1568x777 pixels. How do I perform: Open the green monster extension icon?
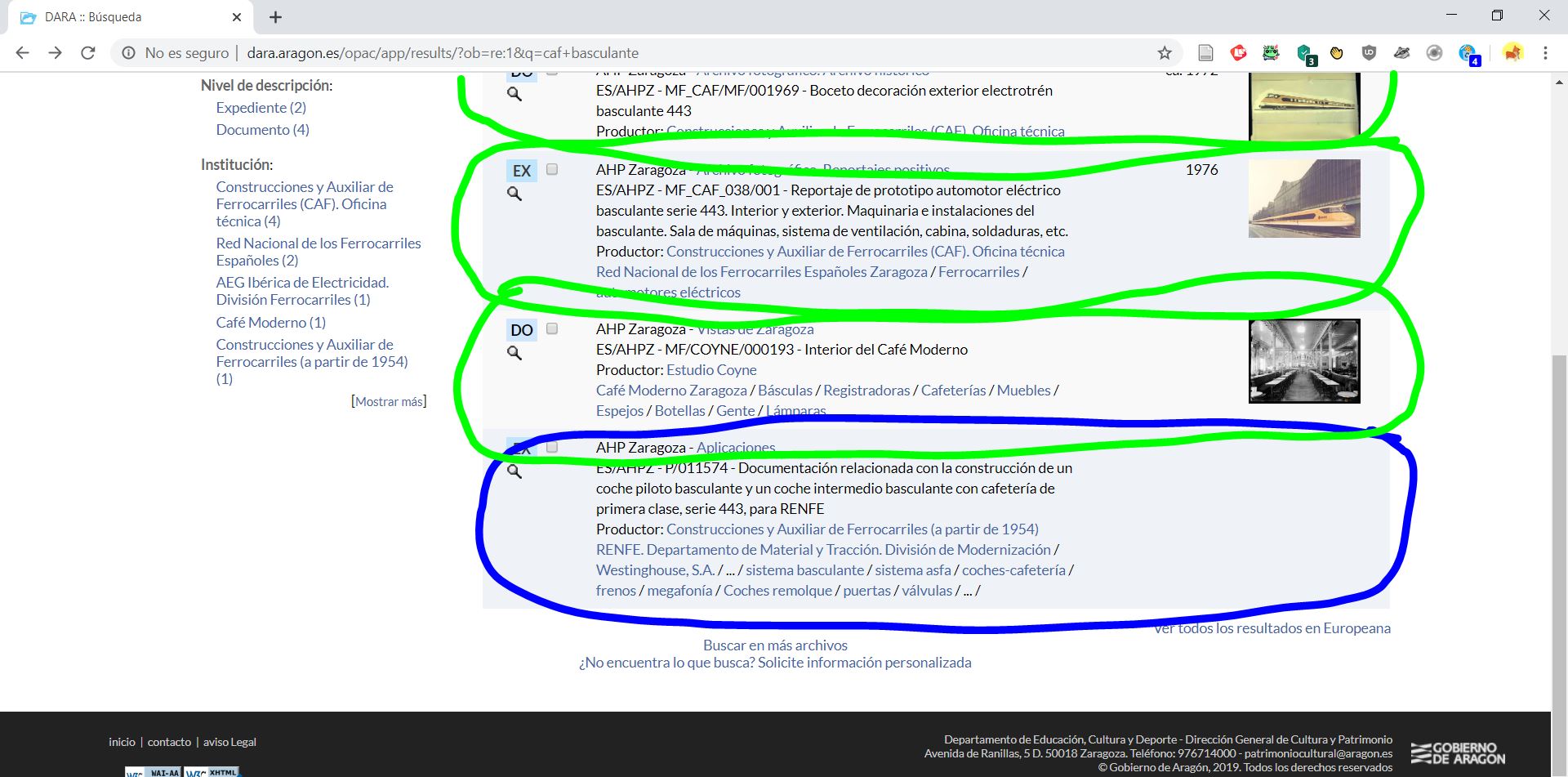pos(1271,53)
